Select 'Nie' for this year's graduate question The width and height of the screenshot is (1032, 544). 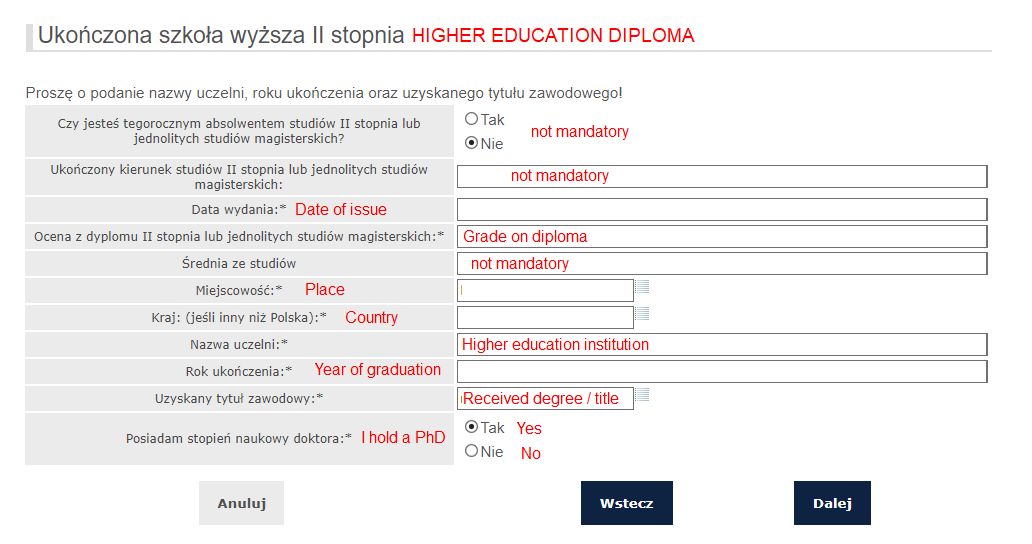472,143
